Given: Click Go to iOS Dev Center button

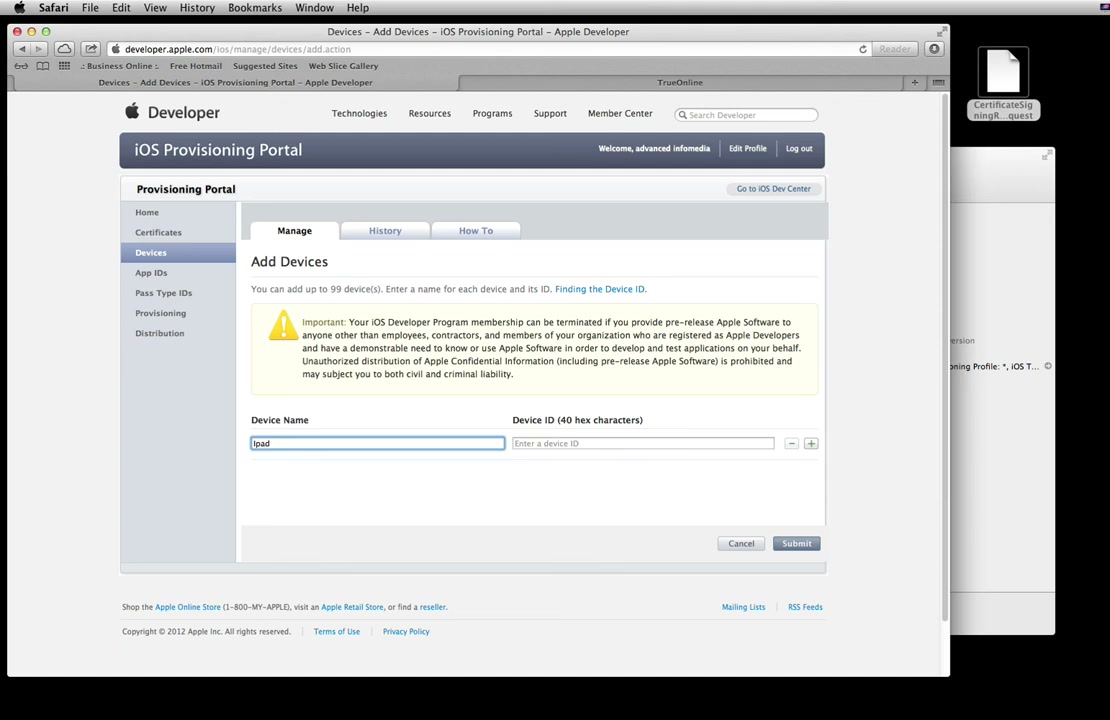Looking at the screenshot, I should pyautogui.click(x=773, y=189).
